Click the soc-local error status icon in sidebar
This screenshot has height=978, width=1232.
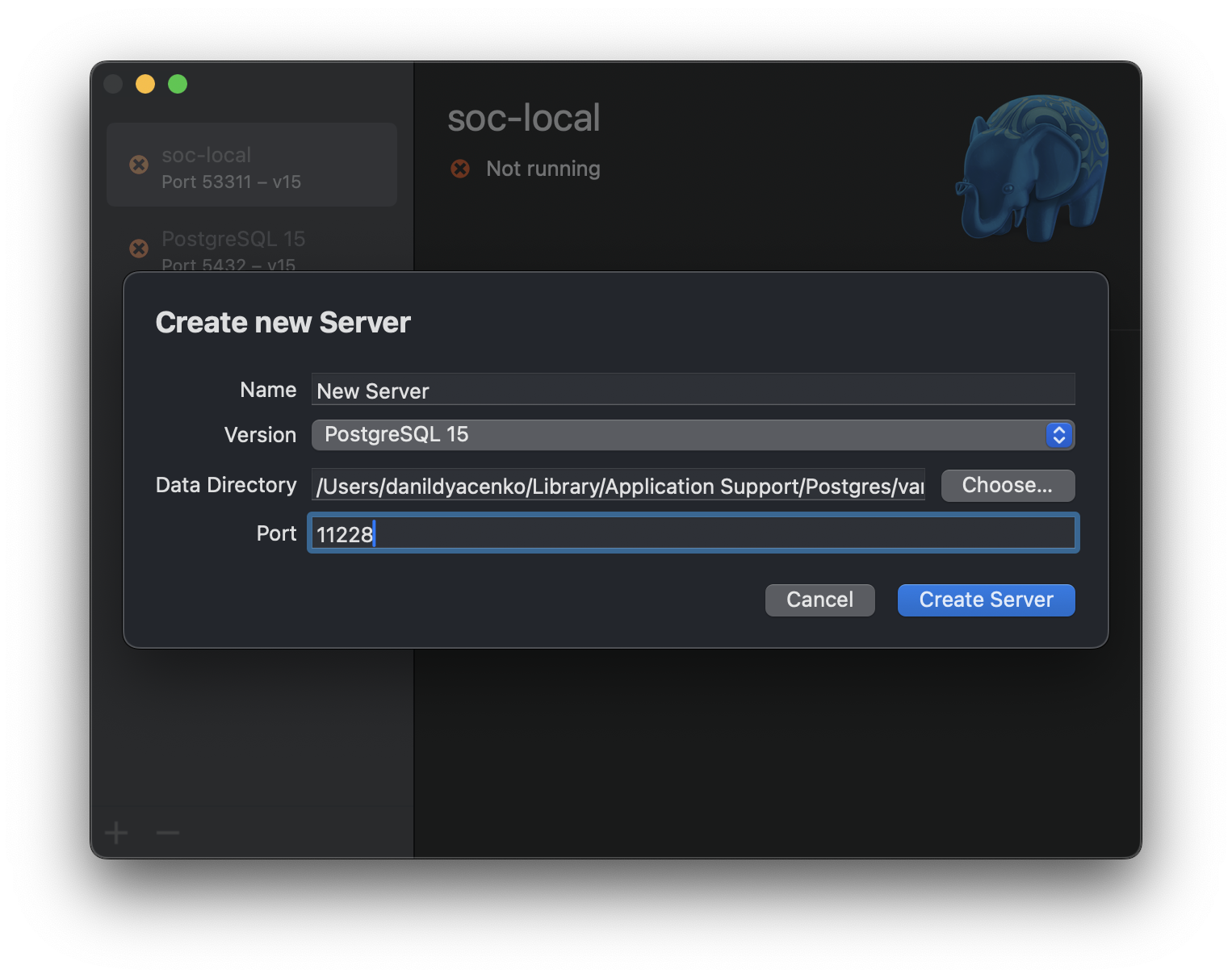pos(139,165)
